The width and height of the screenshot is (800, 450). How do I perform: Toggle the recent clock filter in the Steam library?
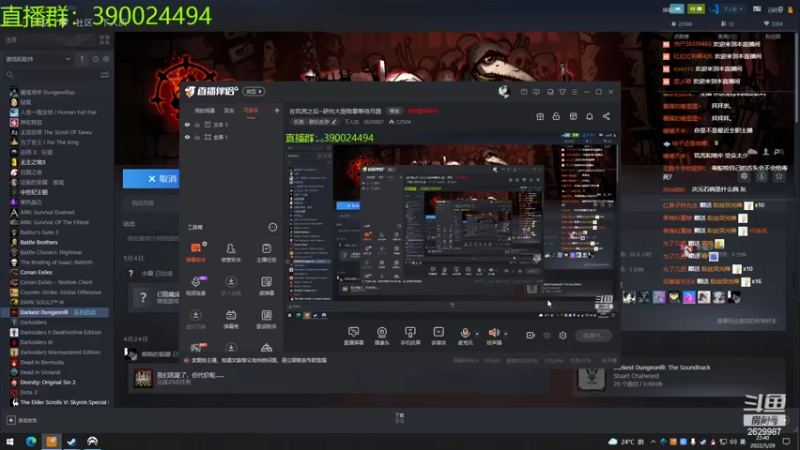click(x=95, y=59)
